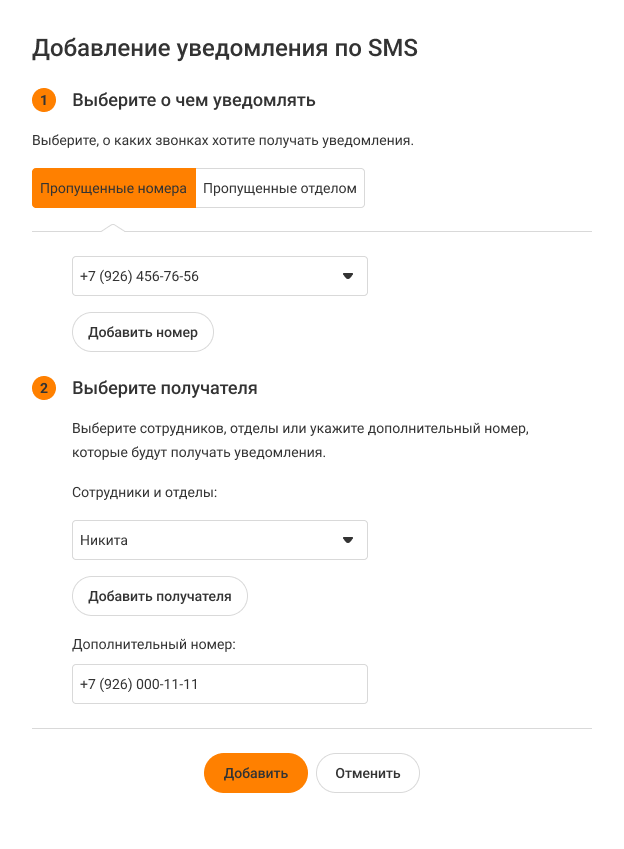Click the arrow icon in the Никита selector

[348, 540]
